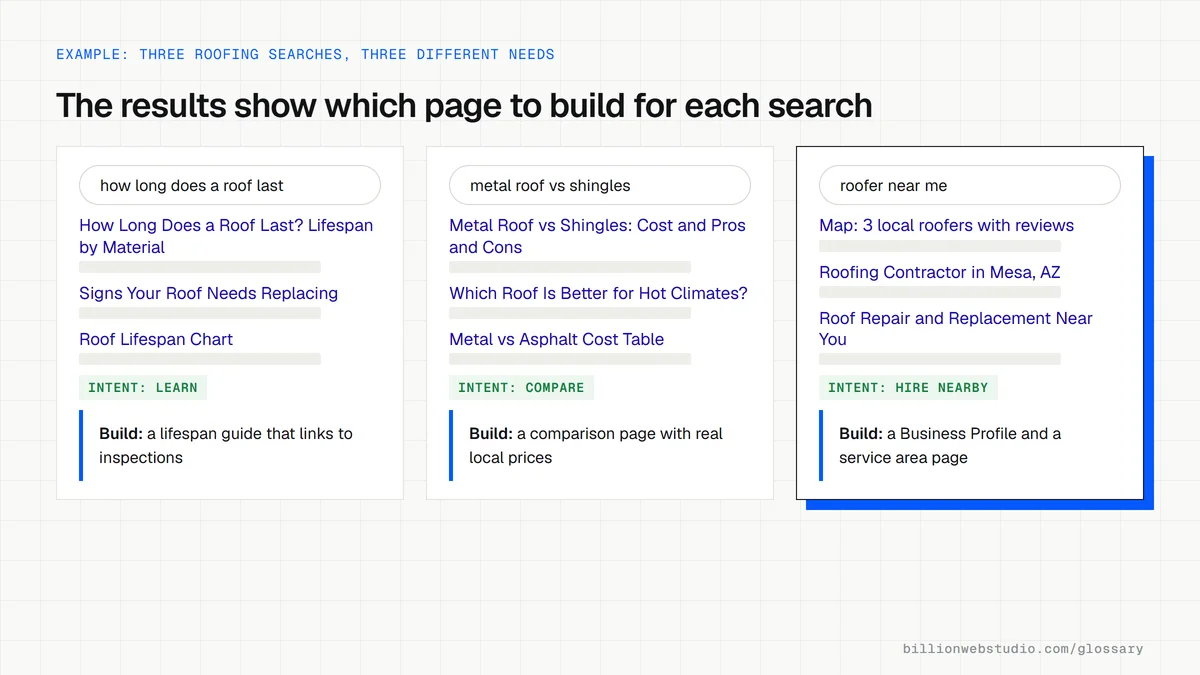The width and height of the screenshot is (1200, 675).
Task: Open 'Metal vs Asphalt Cost Table' result
Action: 557,339
